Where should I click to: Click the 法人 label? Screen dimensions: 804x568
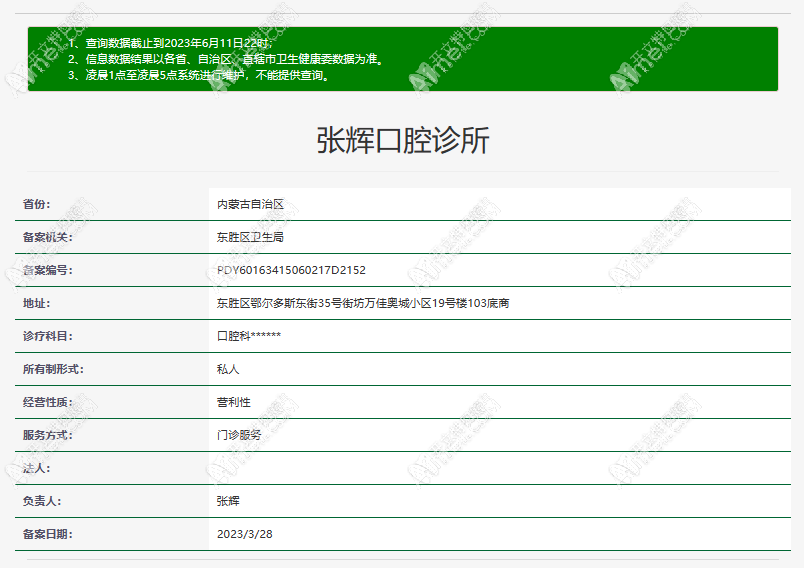[36, 469]
